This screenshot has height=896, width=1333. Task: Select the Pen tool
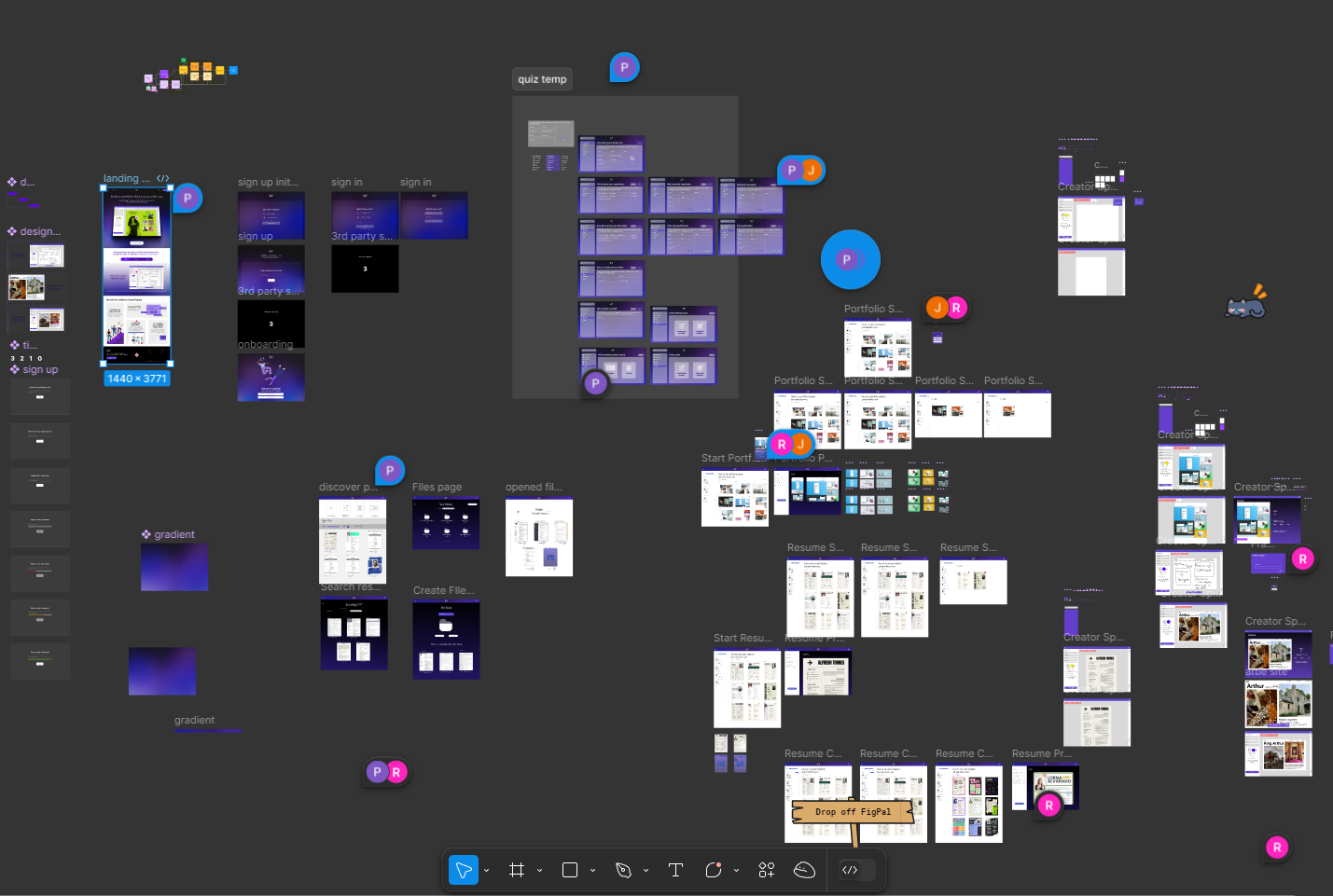pos(623,870)
